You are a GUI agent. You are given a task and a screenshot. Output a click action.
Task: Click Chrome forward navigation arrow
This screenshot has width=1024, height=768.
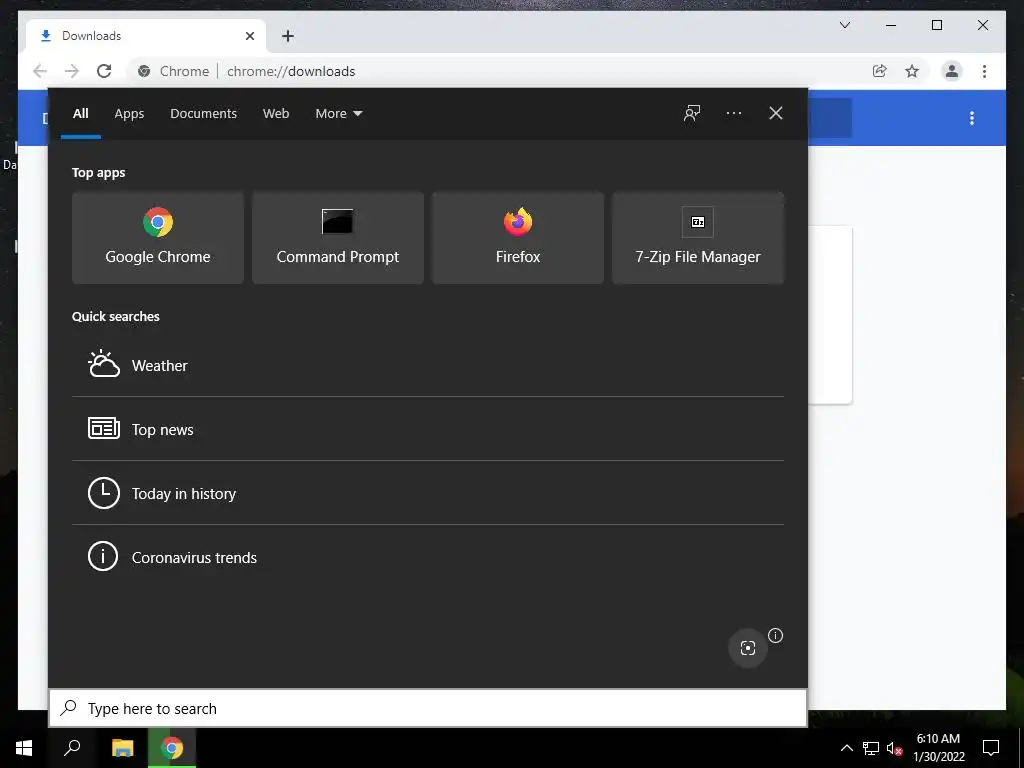pos(72,71)
